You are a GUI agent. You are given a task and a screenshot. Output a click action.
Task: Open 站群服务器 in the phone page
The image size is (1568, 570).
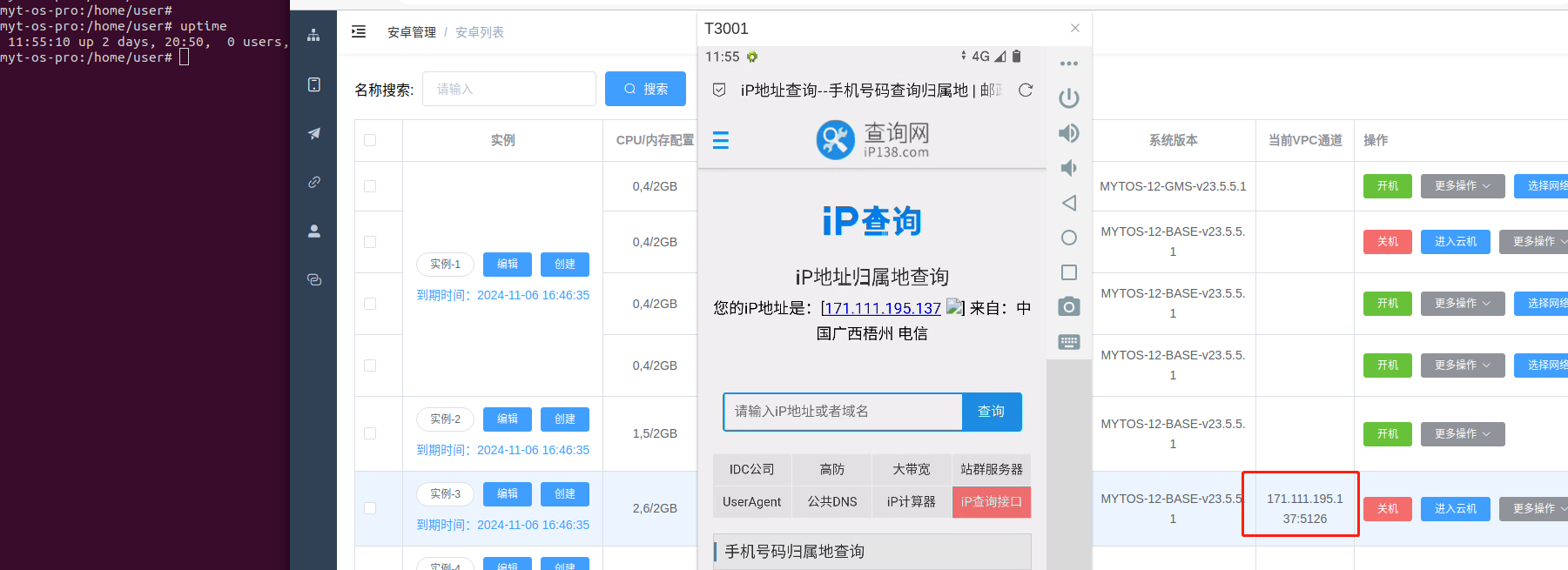[992, 469]
